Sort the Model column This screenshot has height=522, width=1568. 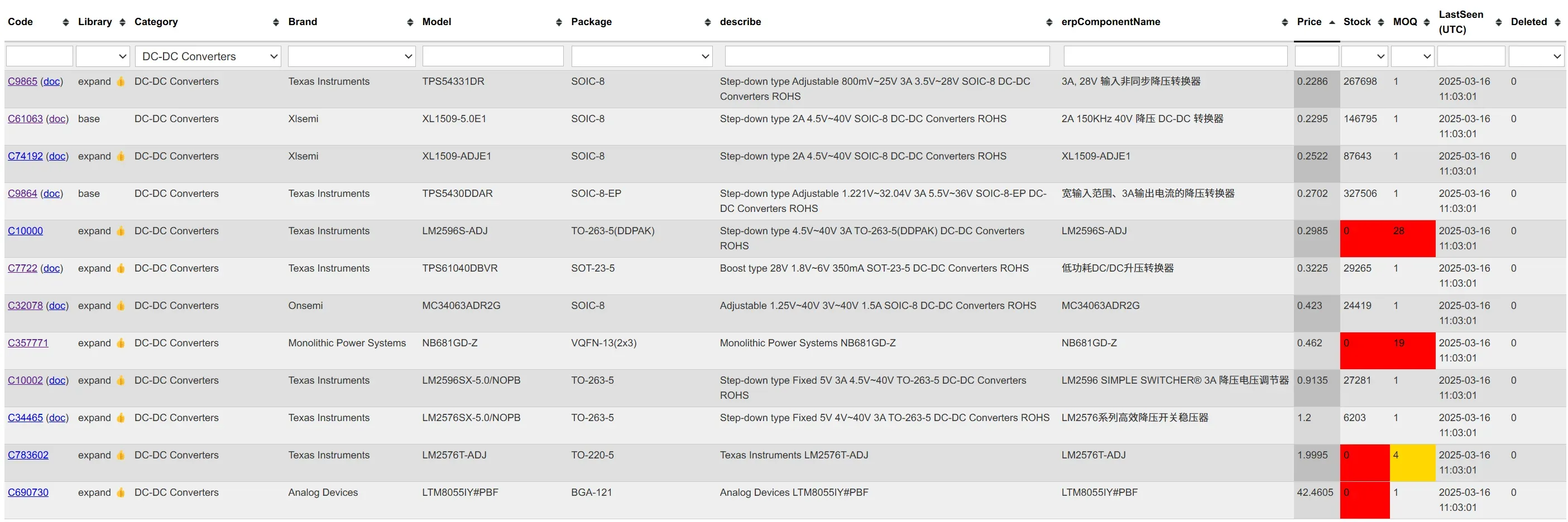pos(559,22)
